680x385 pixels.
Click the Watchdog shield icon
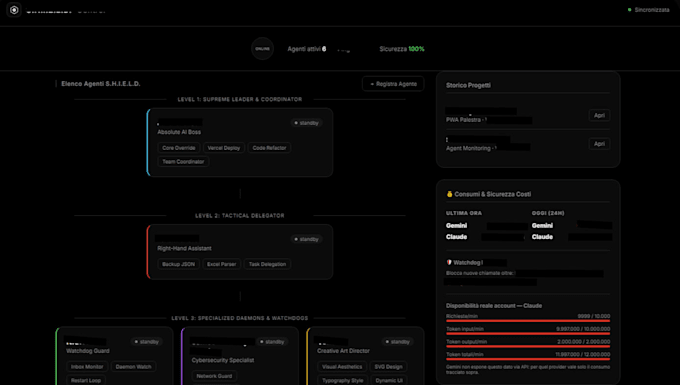point(449,262)
